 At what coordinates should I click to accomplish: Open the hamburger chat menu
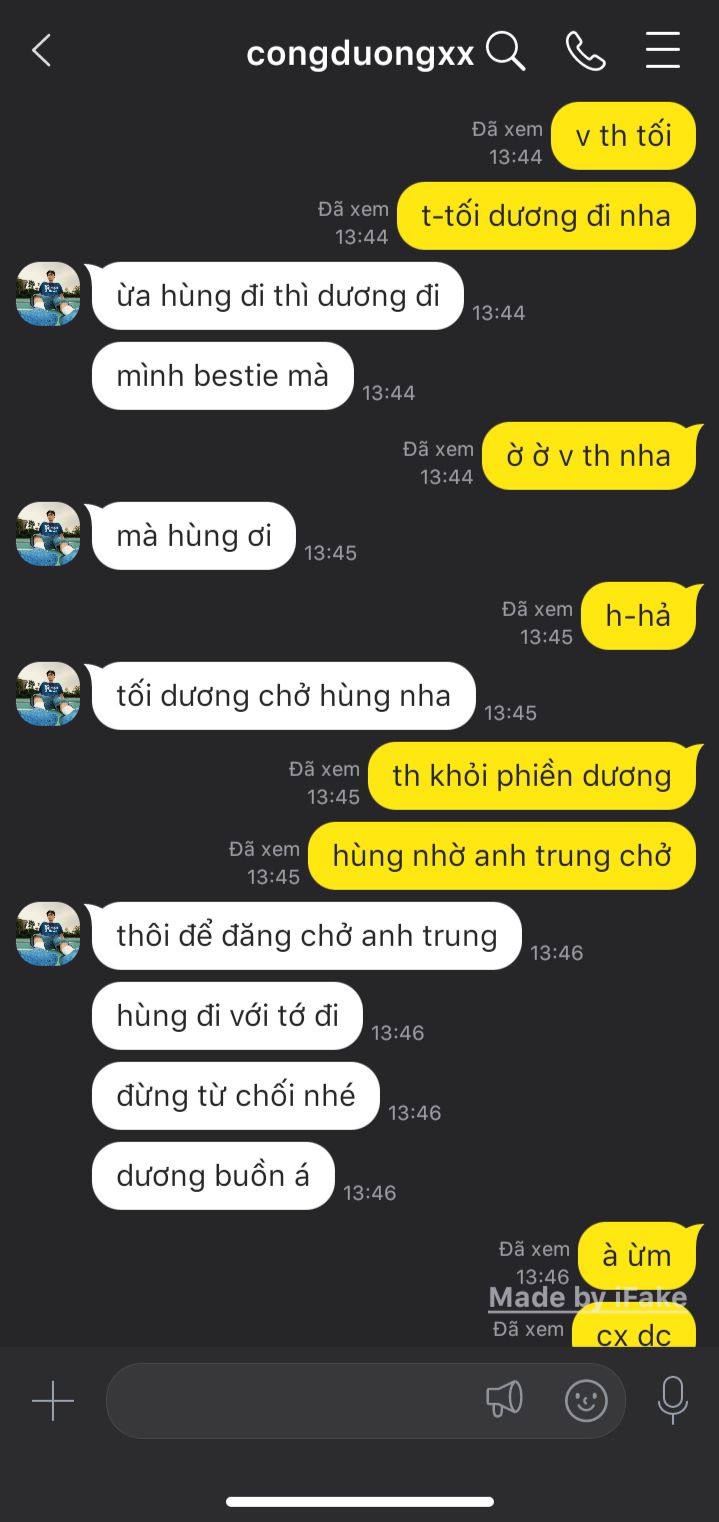pos(663,50)
